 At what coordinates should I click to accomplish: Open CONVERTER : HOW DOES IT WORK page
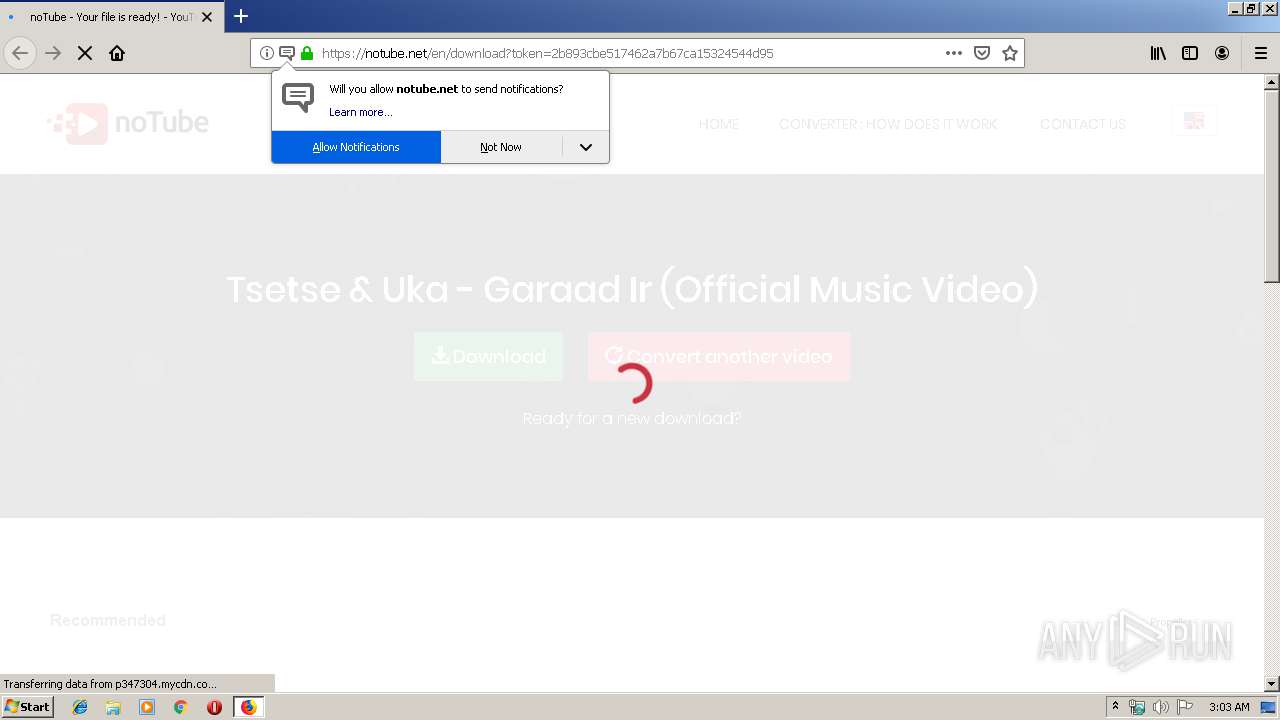[x=888, y=124]
